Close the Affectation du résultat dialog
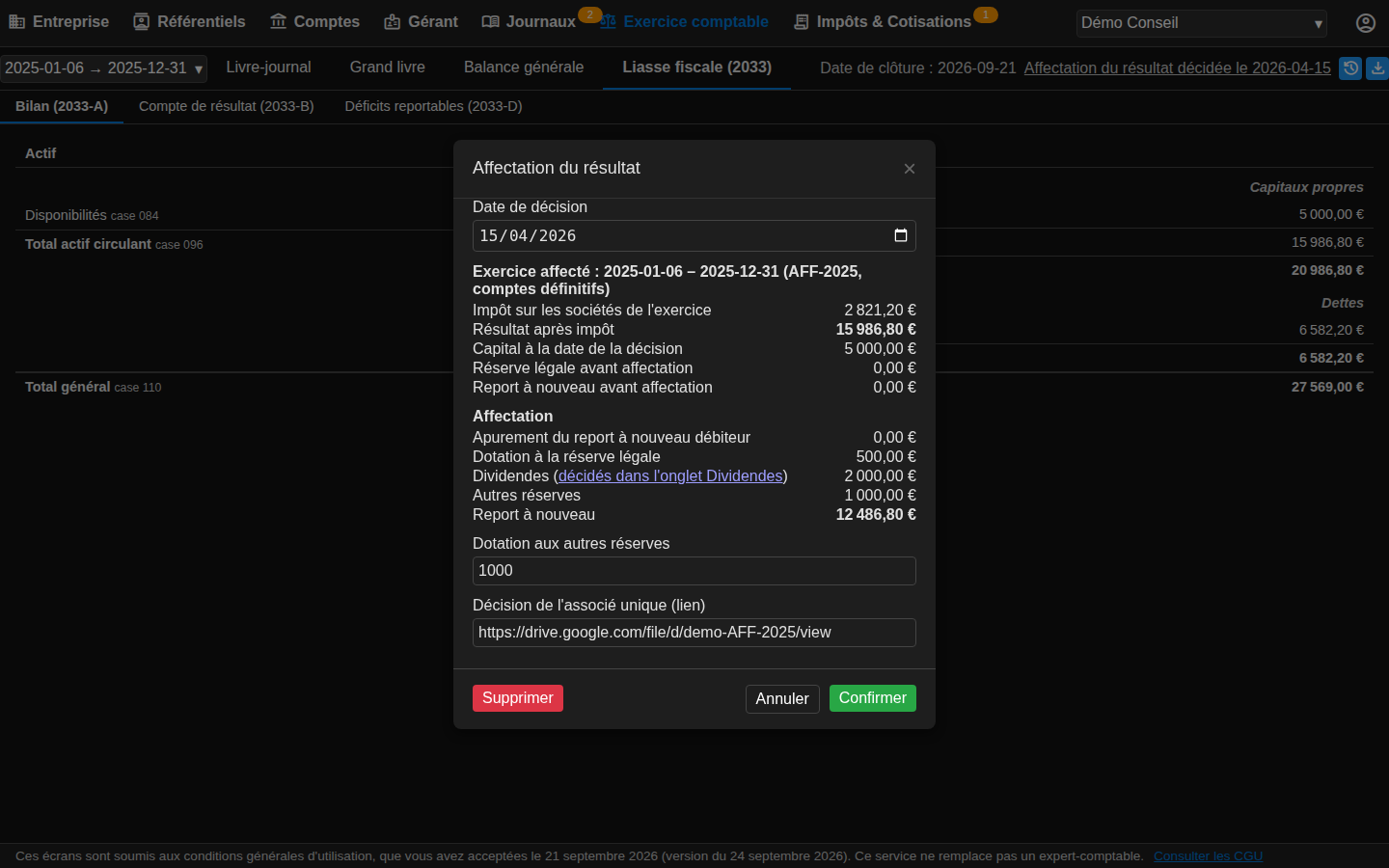 [x=910, y=169]
